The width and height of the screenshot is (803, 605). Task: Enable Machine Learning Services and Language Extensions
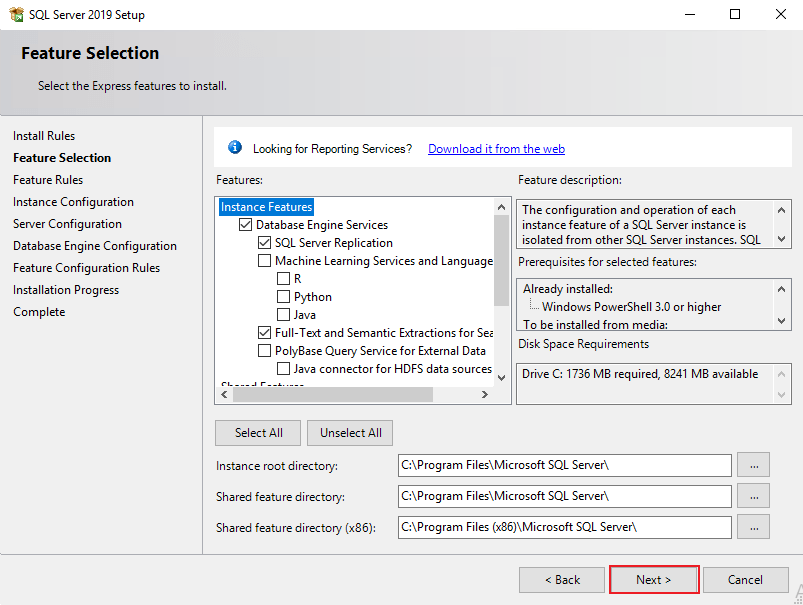(265, 260)
